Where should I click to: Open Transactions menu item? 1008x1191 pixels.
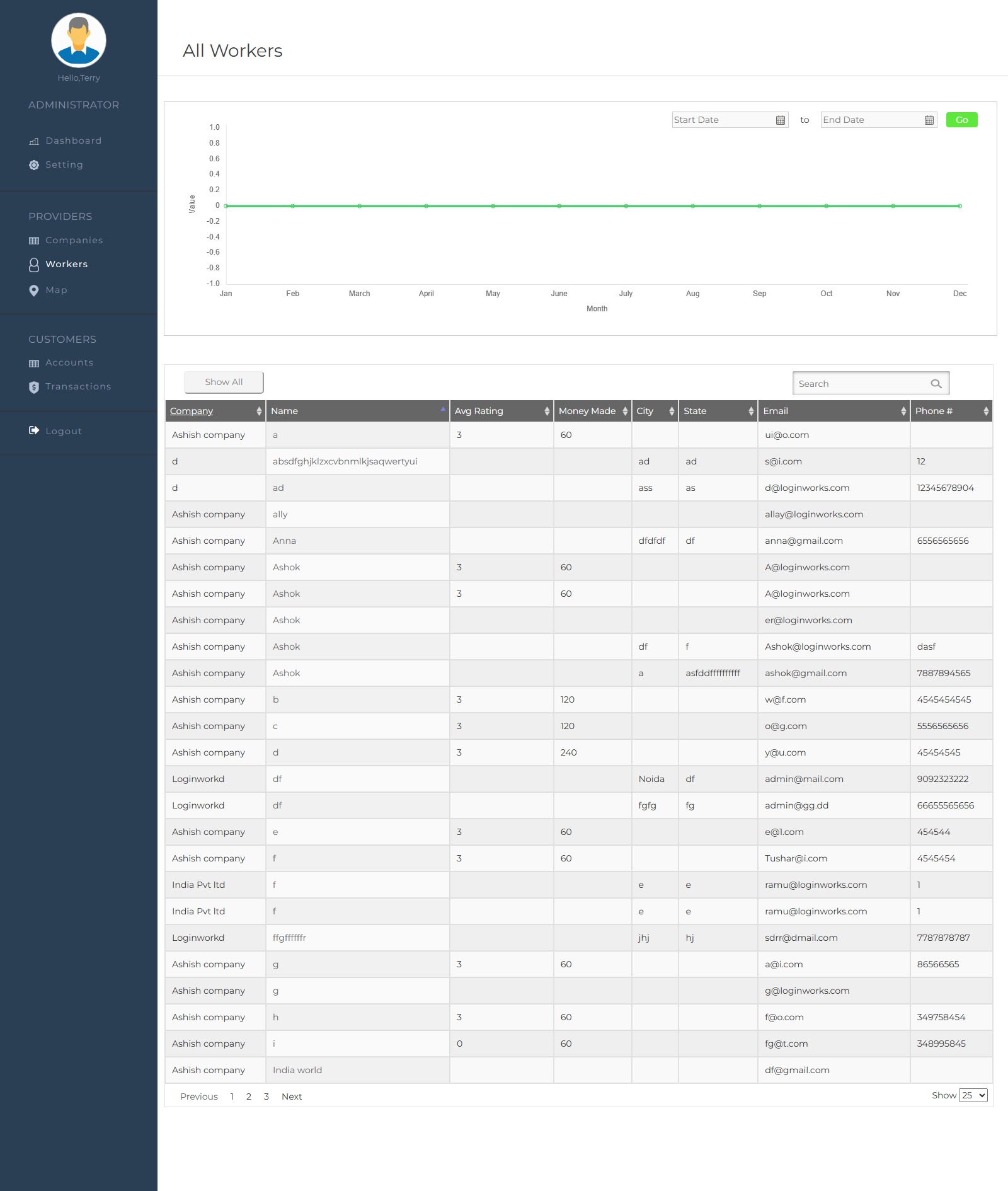click(78, 387)
